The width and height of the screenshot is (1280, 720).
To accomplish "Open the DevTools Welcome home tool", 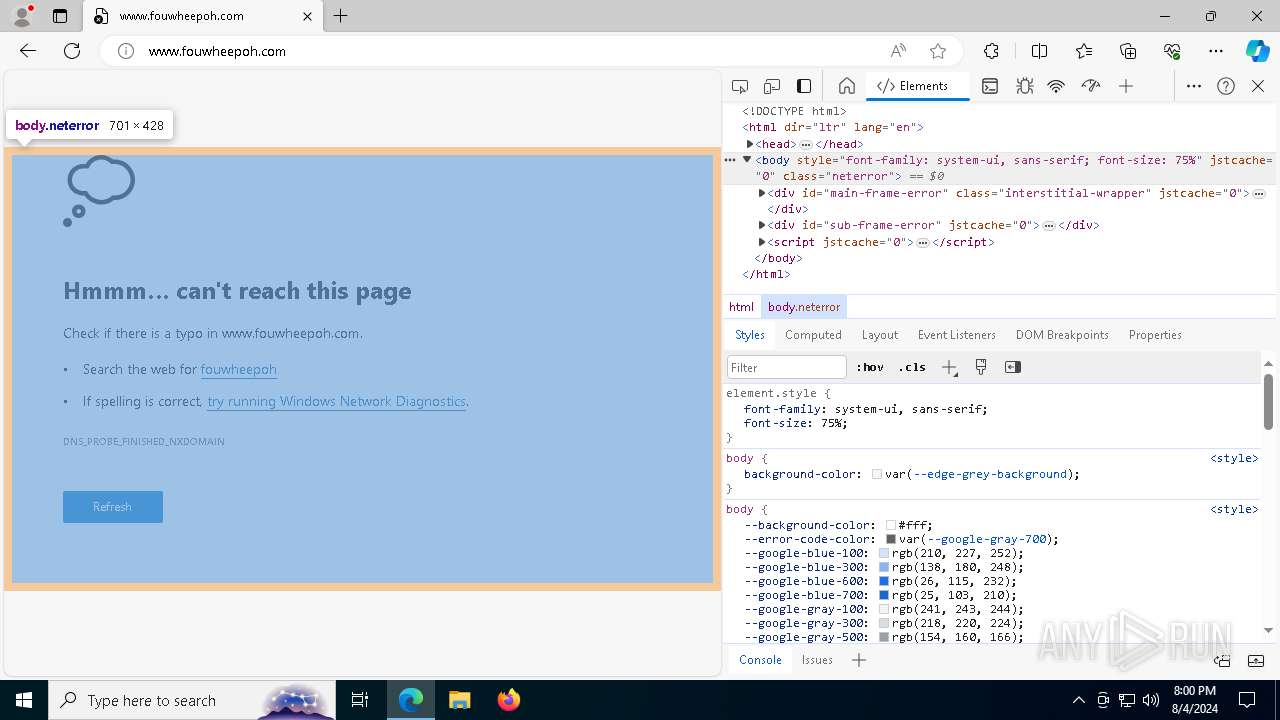I will (846, 86).
